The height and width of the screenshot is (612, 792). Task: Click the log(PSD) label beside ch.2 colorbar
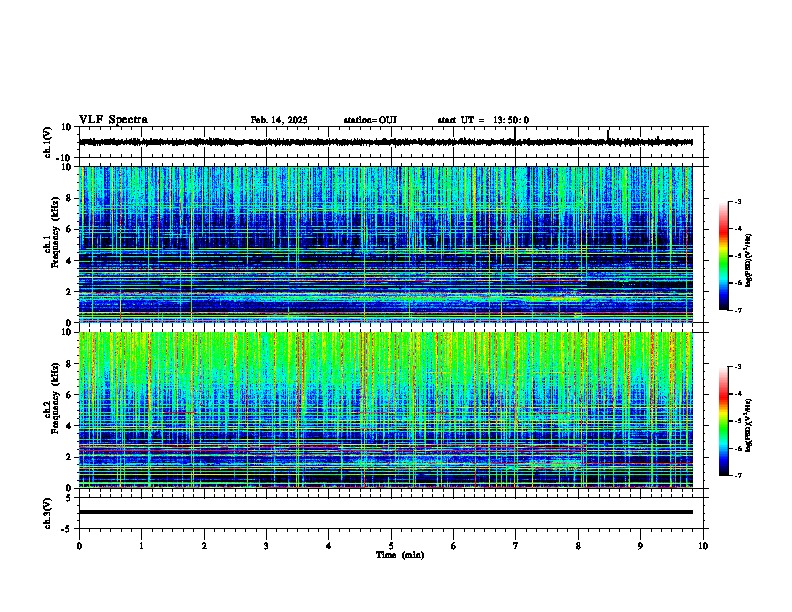point(749,426)
